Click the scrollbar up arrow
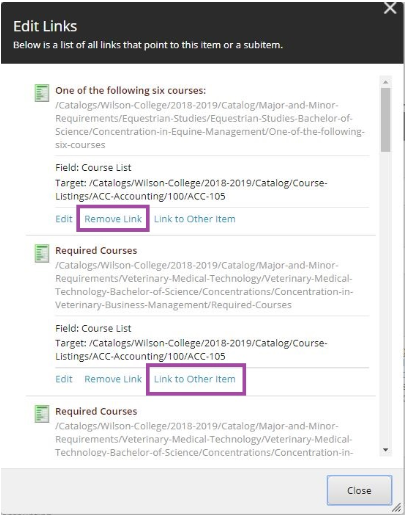The image size is (405, 515). point(386,82)
